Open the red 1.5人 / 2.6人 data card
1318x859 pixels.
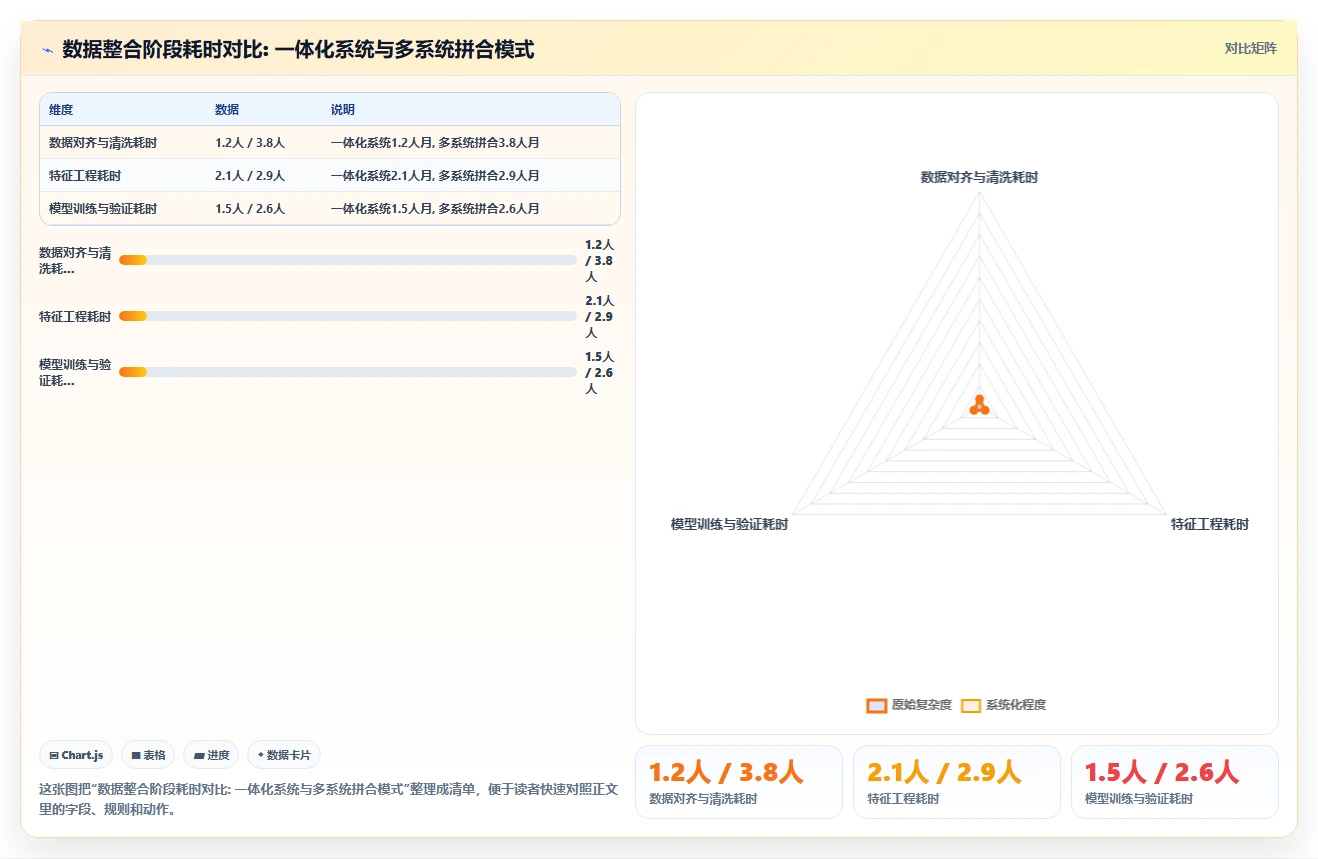[x=1175, y=782]
